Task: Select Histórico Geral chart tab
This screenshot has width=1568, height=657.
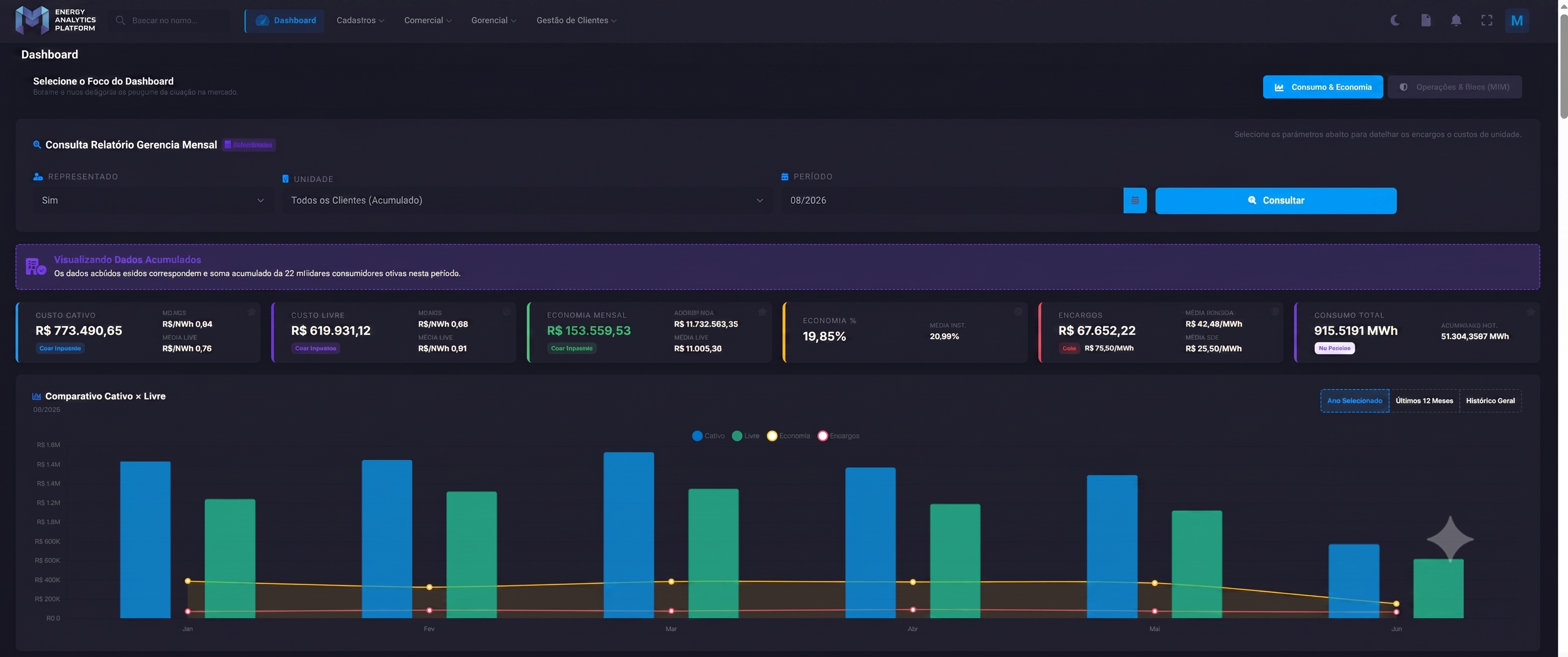Action: tap(1490, 401)
